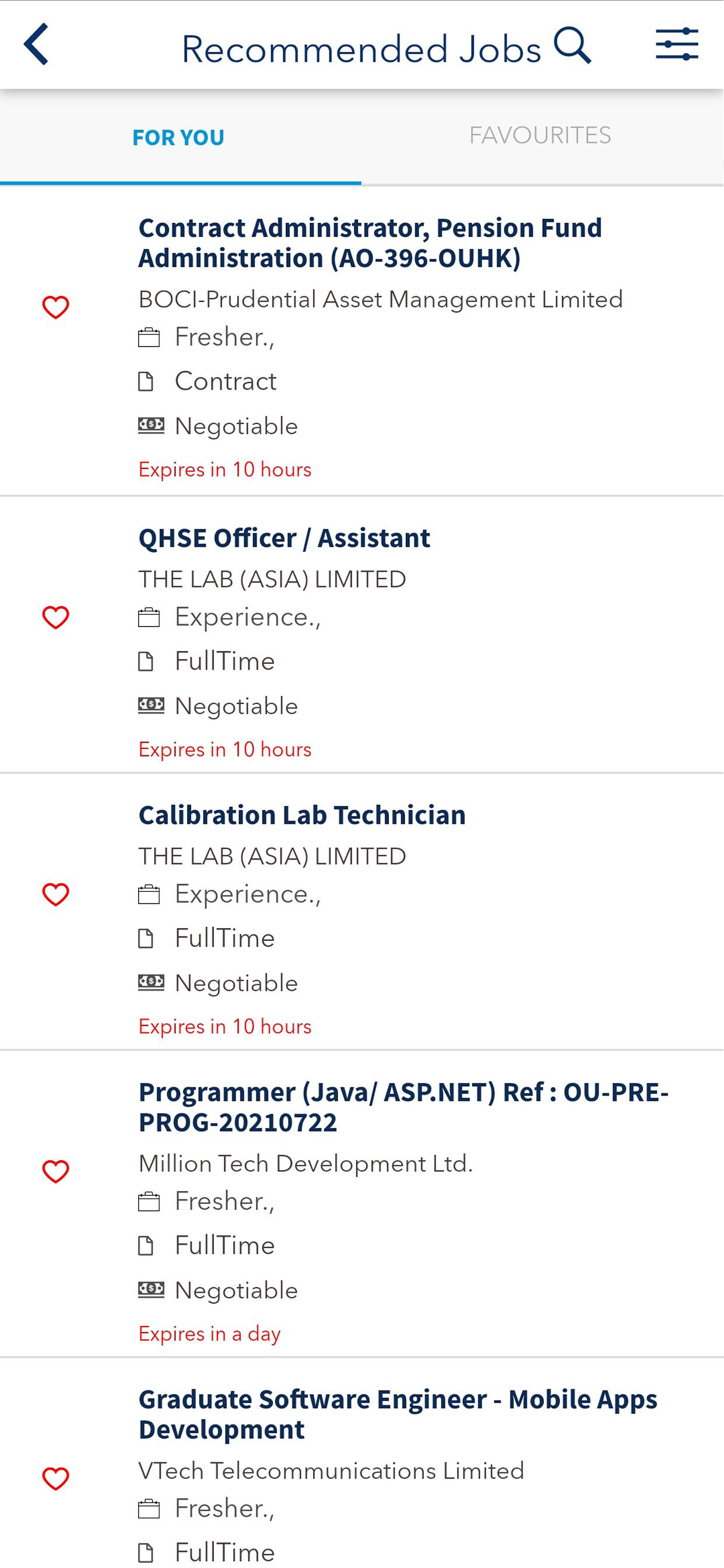Viewport: 724px width, 1568px height.
Task: Switch to the FAVOURITES tab
Action: (x=540, y=136)
